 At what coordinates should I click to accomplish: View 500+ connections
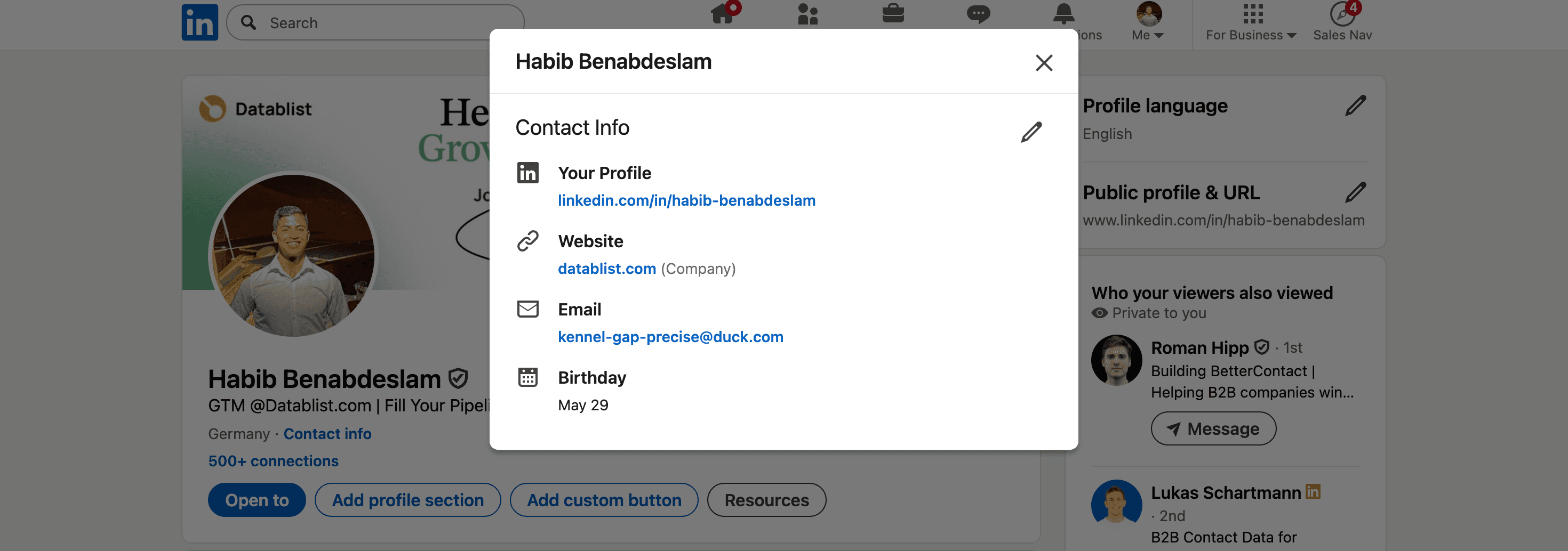click(273, 460)
